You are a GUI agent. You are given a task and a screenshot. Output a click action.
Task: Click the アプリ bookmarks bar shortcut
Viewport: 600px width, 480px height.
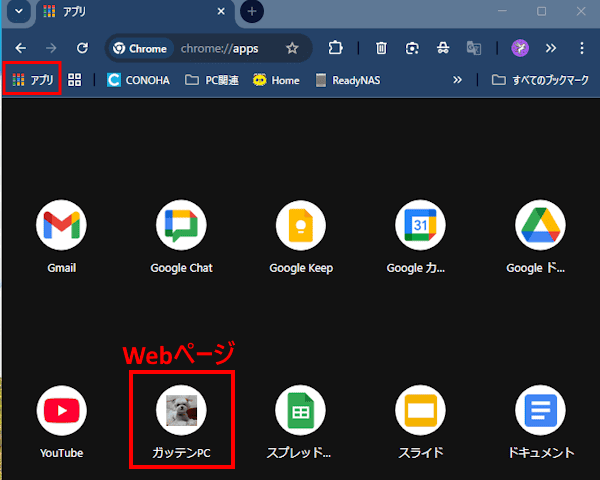[33, 80]
